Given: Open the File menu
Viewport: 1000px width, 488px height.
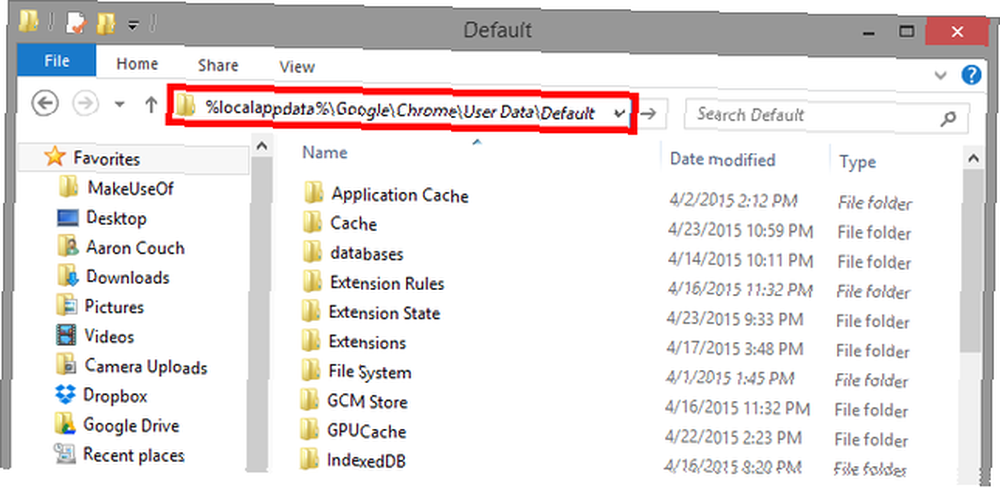Looking at the screenshot, I should 57,61.
